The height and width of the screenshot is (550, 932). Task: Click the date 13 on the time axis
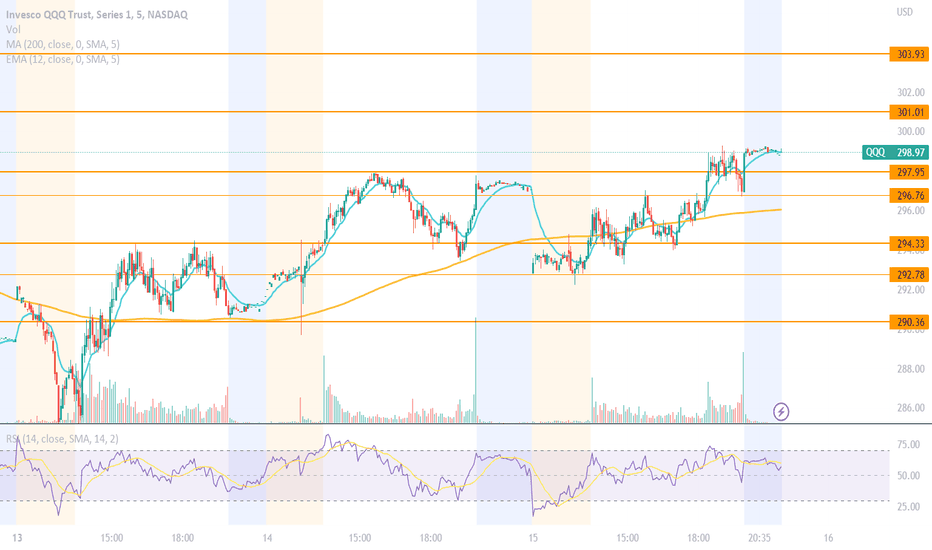[17, 538]
